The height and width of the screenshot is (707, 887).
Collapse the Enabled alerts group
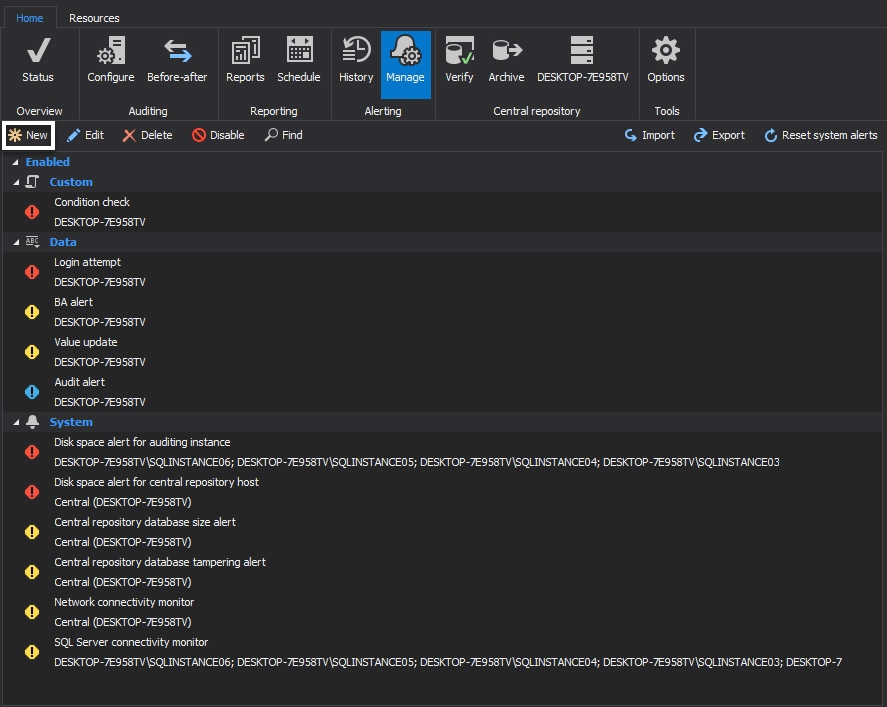(x=15, y=162)
